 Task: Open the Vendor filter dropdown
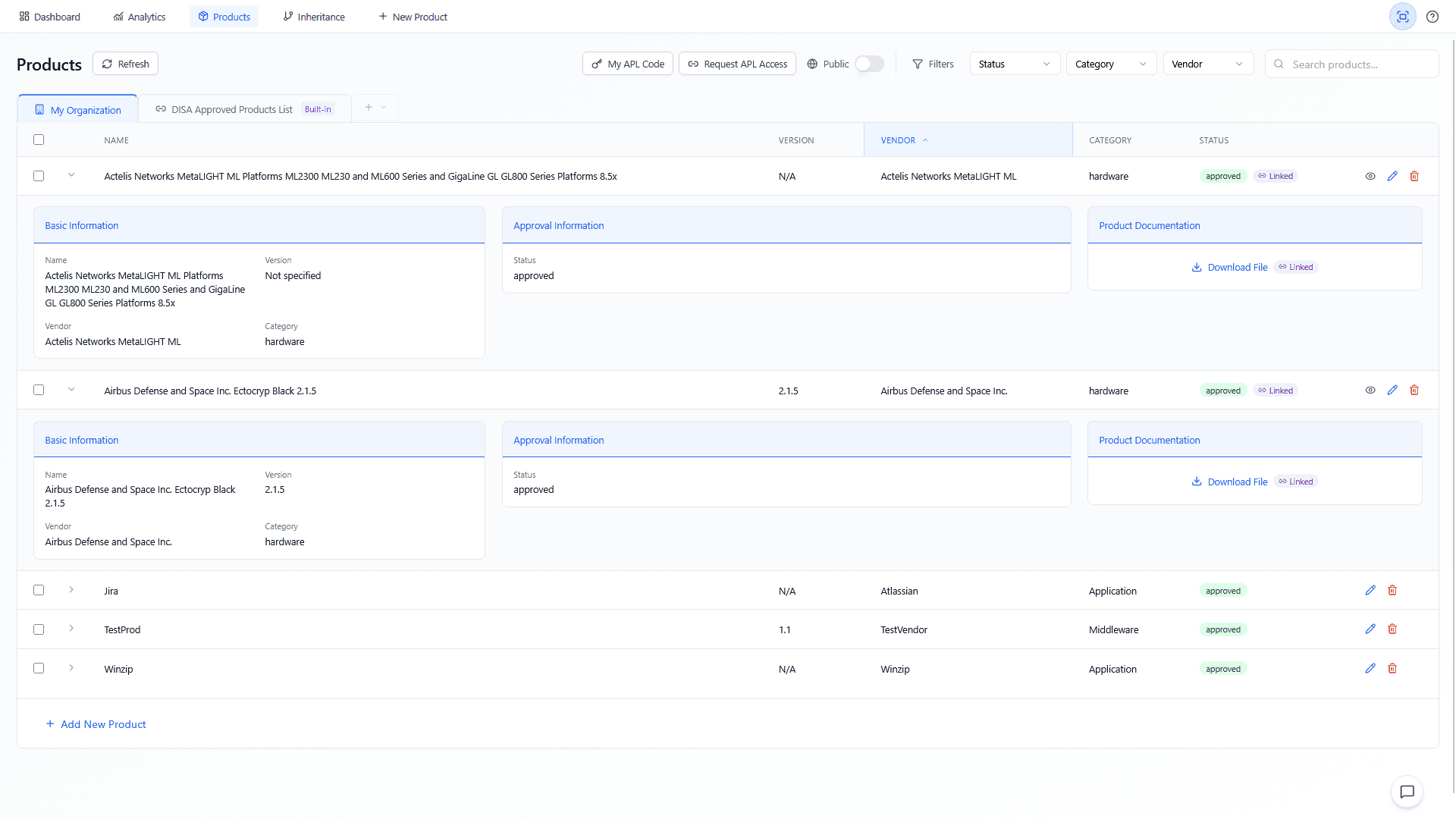click(1207, 64)
